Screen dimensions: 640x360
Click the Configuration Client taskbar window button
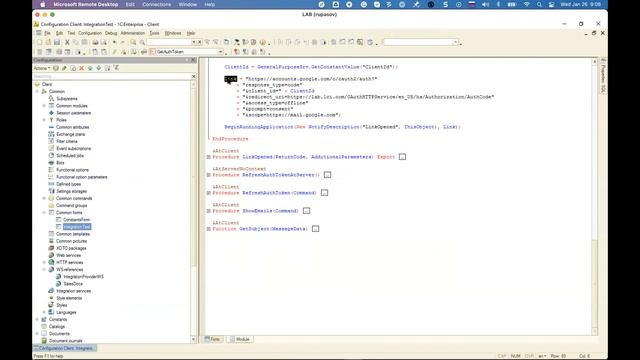[65, 348]
